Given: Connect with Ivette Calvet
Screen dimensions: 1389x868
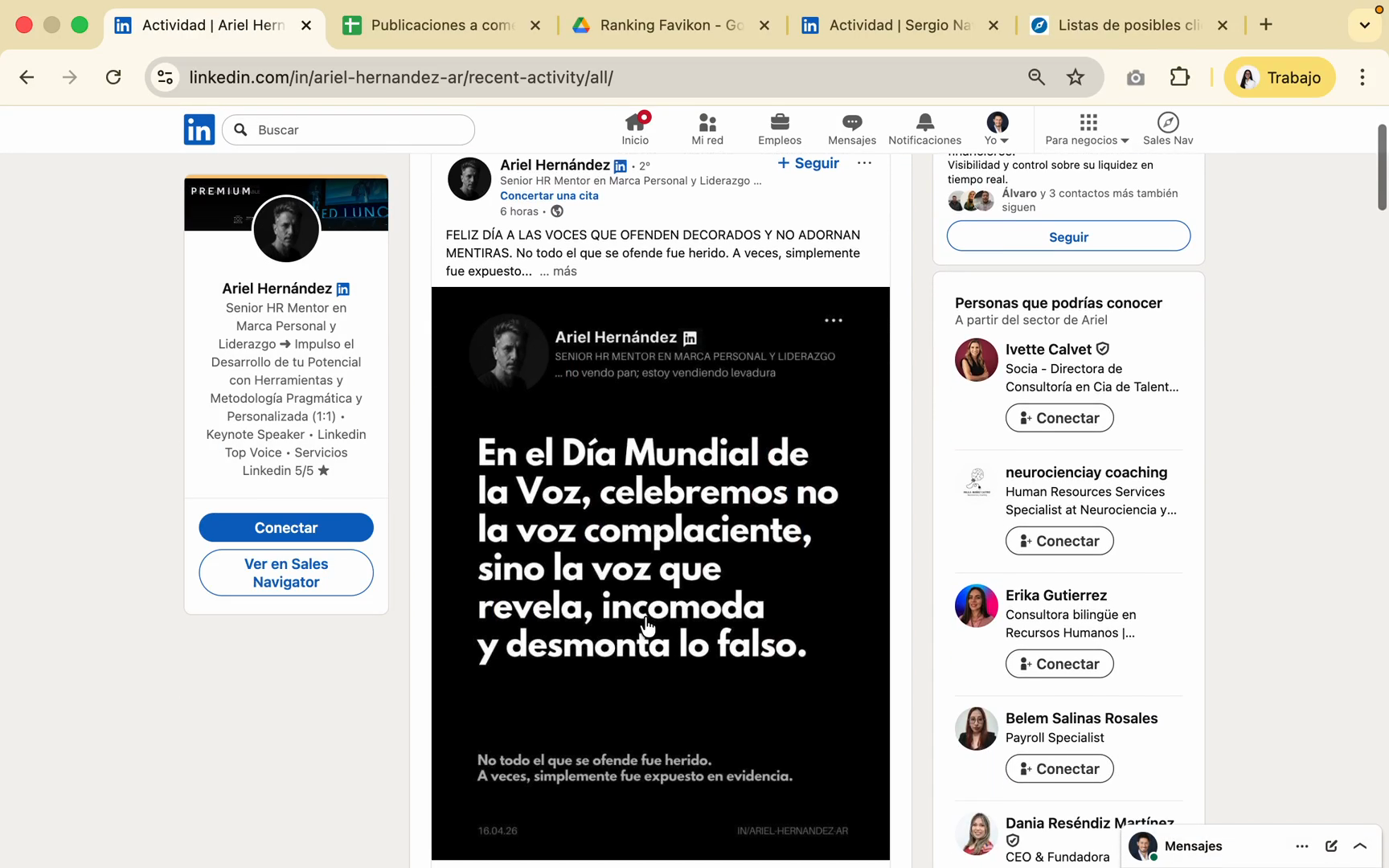Looking at the screenshot, I should tap(1059, 418).
